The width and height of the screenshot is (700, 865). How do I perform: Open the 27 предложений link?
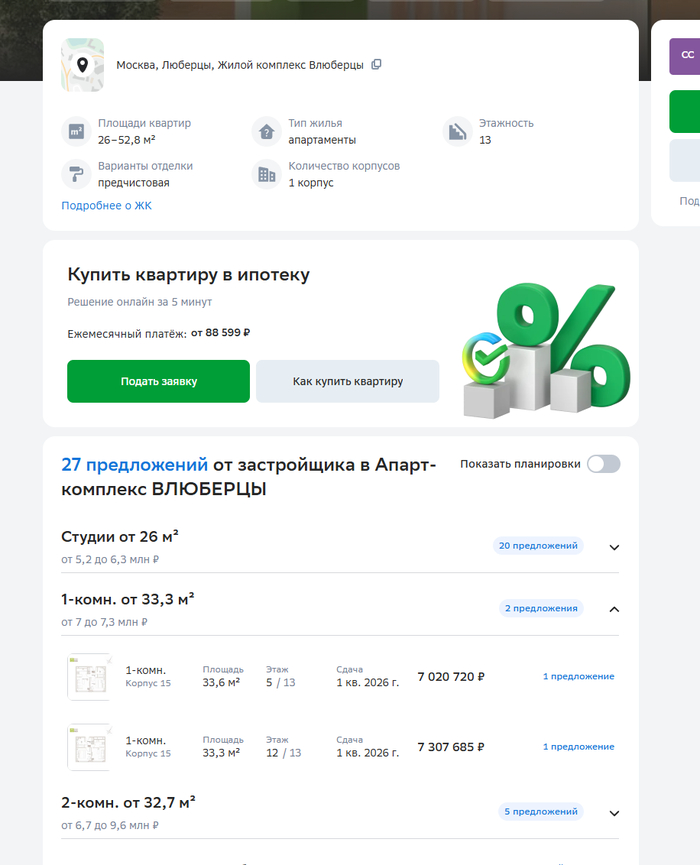coord(135,464)
